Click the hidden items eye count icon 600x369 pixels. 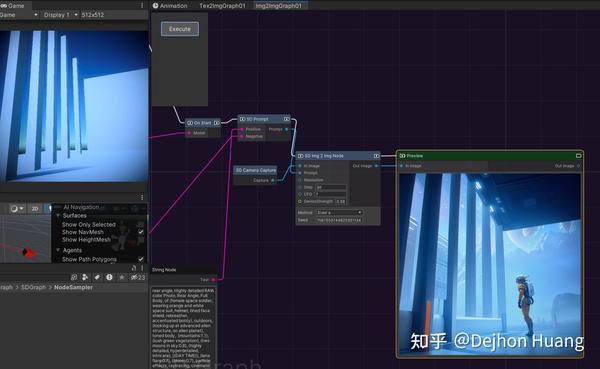(x=138, y=277)
